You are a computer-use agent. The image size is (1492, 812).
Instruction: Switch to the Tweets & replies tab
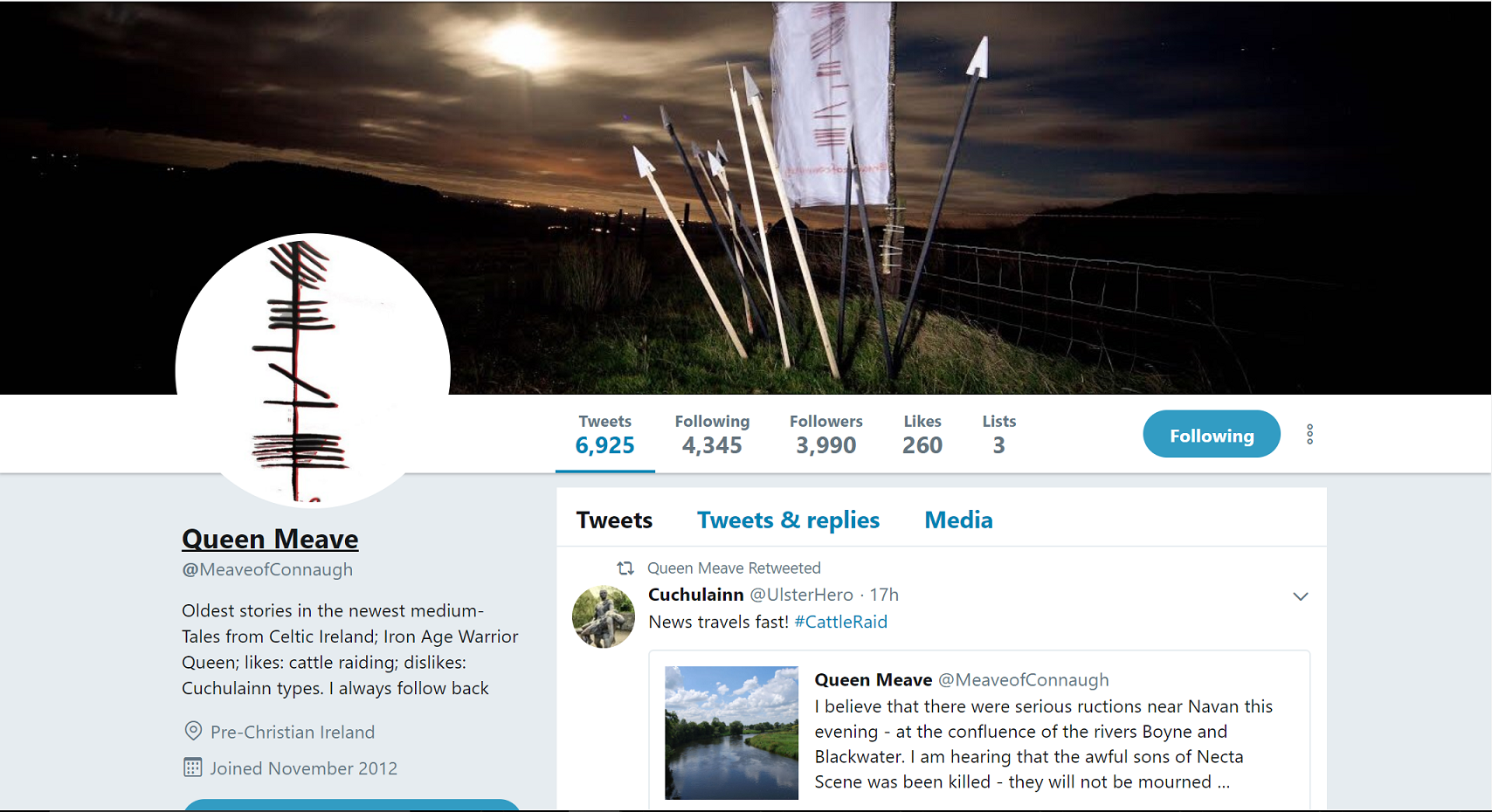point(788,520)
